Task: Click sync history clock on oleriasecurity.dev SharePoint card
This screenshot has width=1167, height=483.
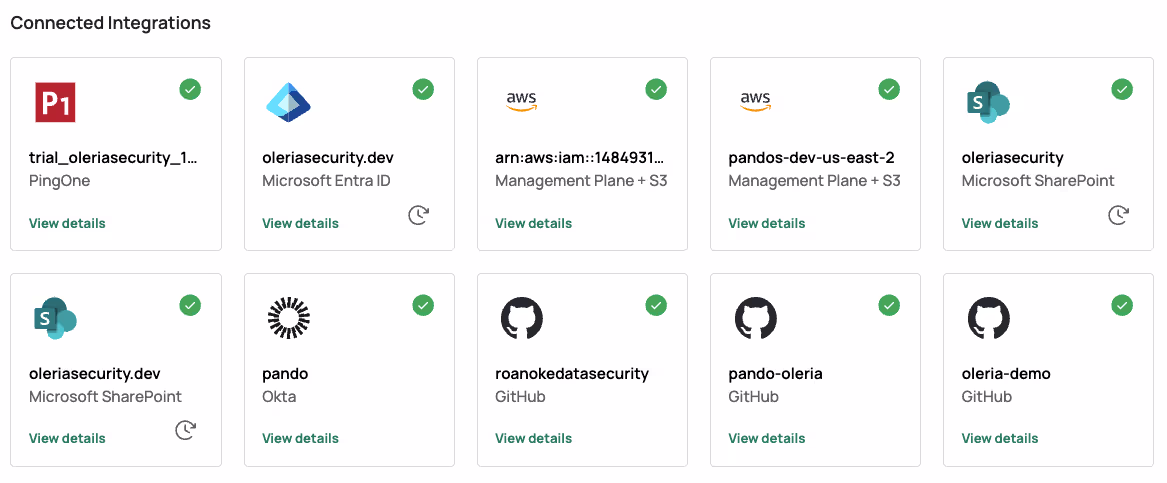Action: pyautogui.click(x=185, y=429)
